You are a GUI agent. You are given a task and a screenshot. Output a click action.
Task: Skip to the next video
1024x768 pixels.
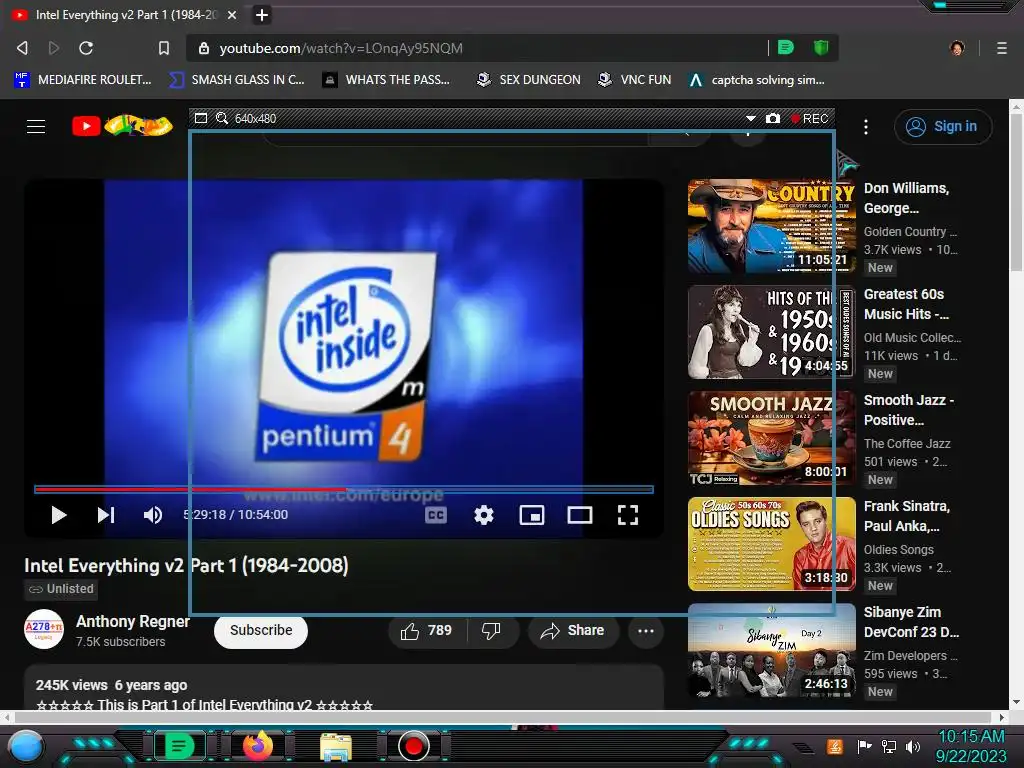coord(106,515)
